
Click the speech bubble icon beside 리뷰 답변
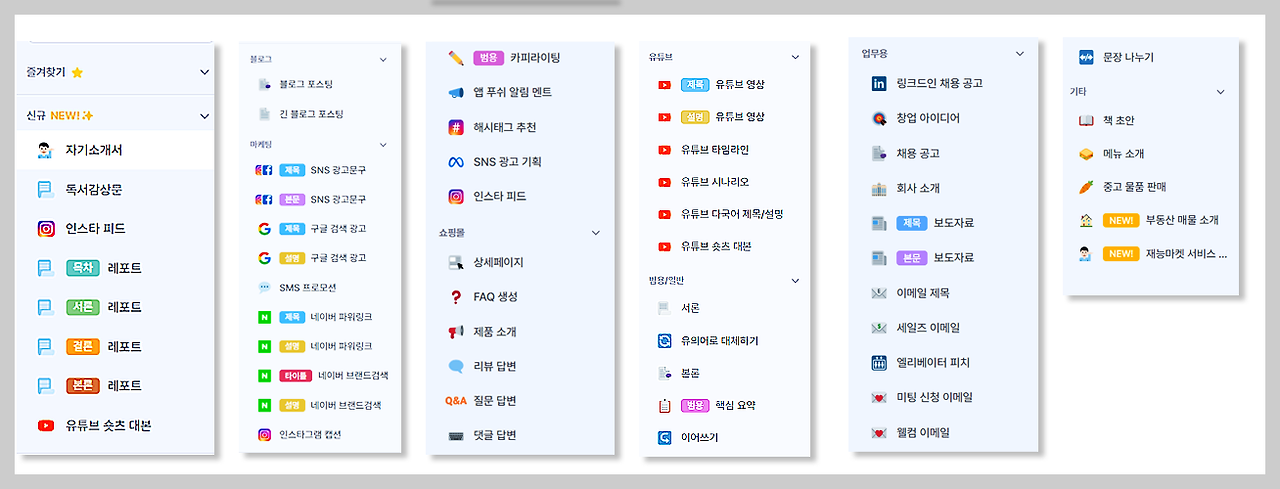(x=456, y=366)
